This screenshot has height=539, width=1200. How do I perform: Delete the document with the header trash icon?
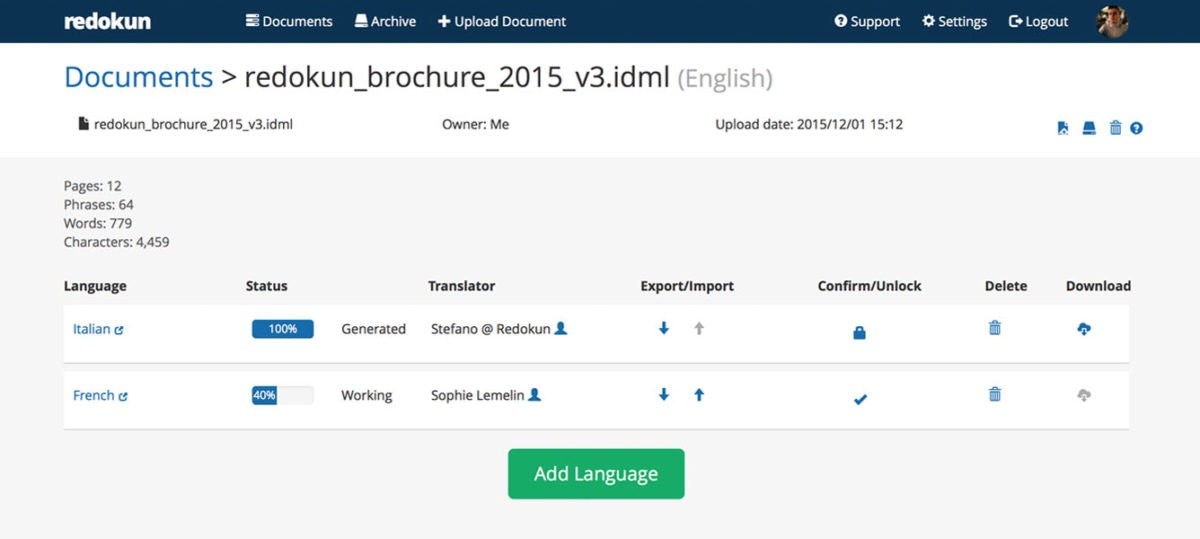point(1116,128)
